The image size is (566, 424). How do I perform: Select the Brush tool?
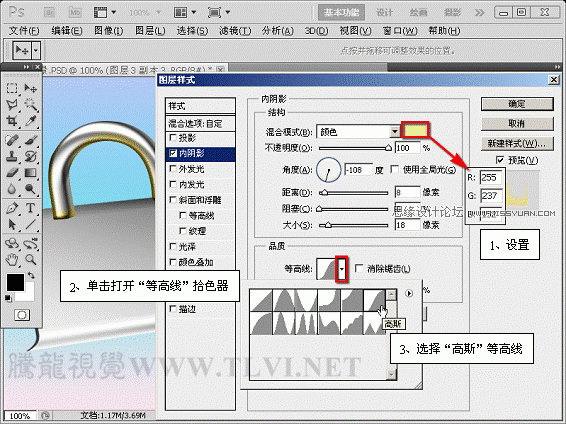click(30, 140)
